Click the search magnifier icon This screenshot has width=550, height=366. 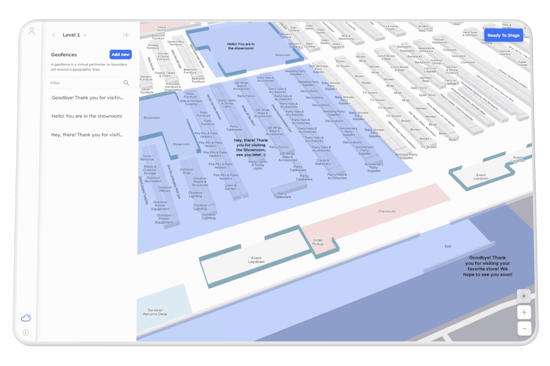point(126,83)
